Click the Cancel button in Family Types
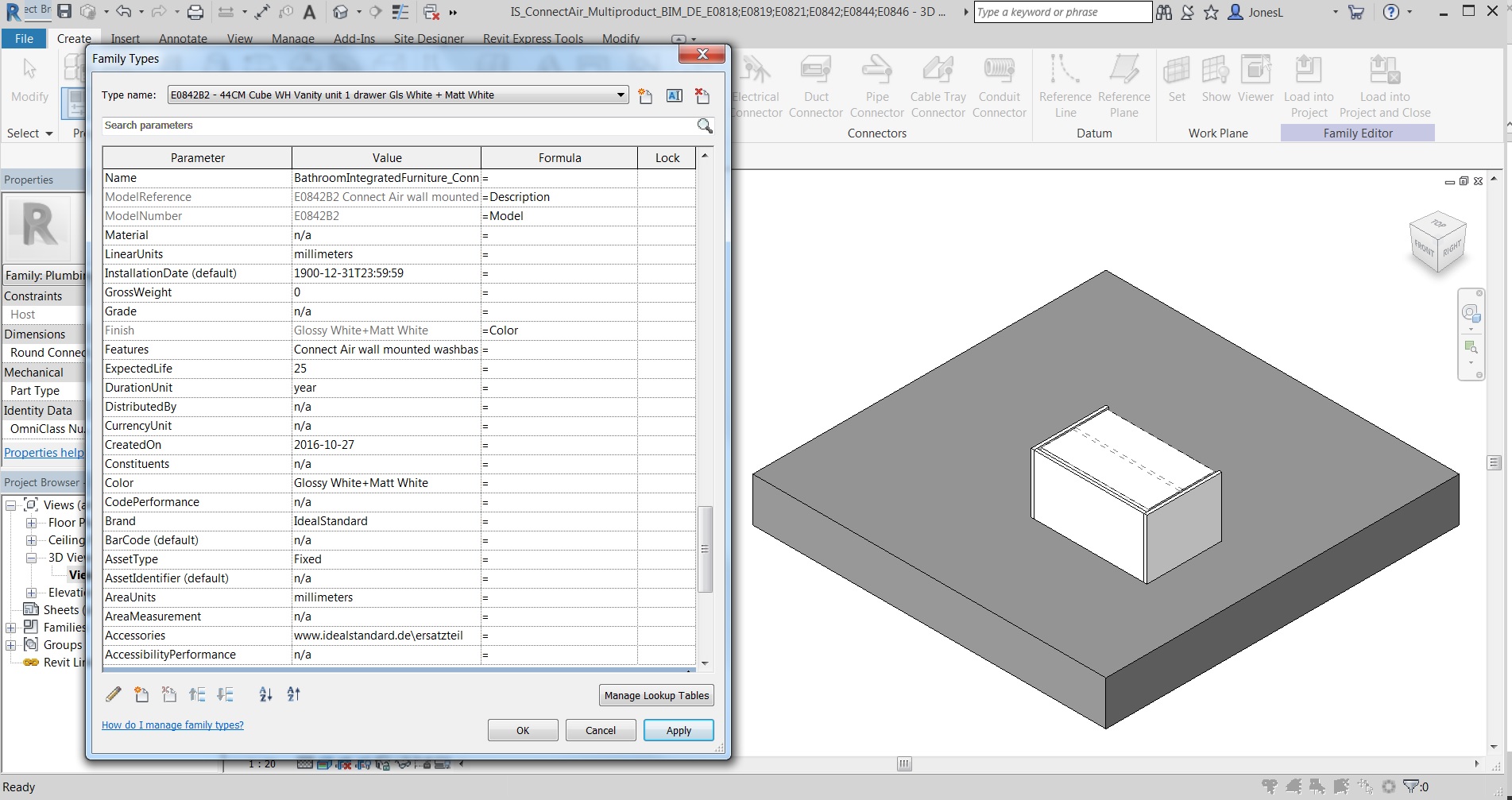 [601, 730]
